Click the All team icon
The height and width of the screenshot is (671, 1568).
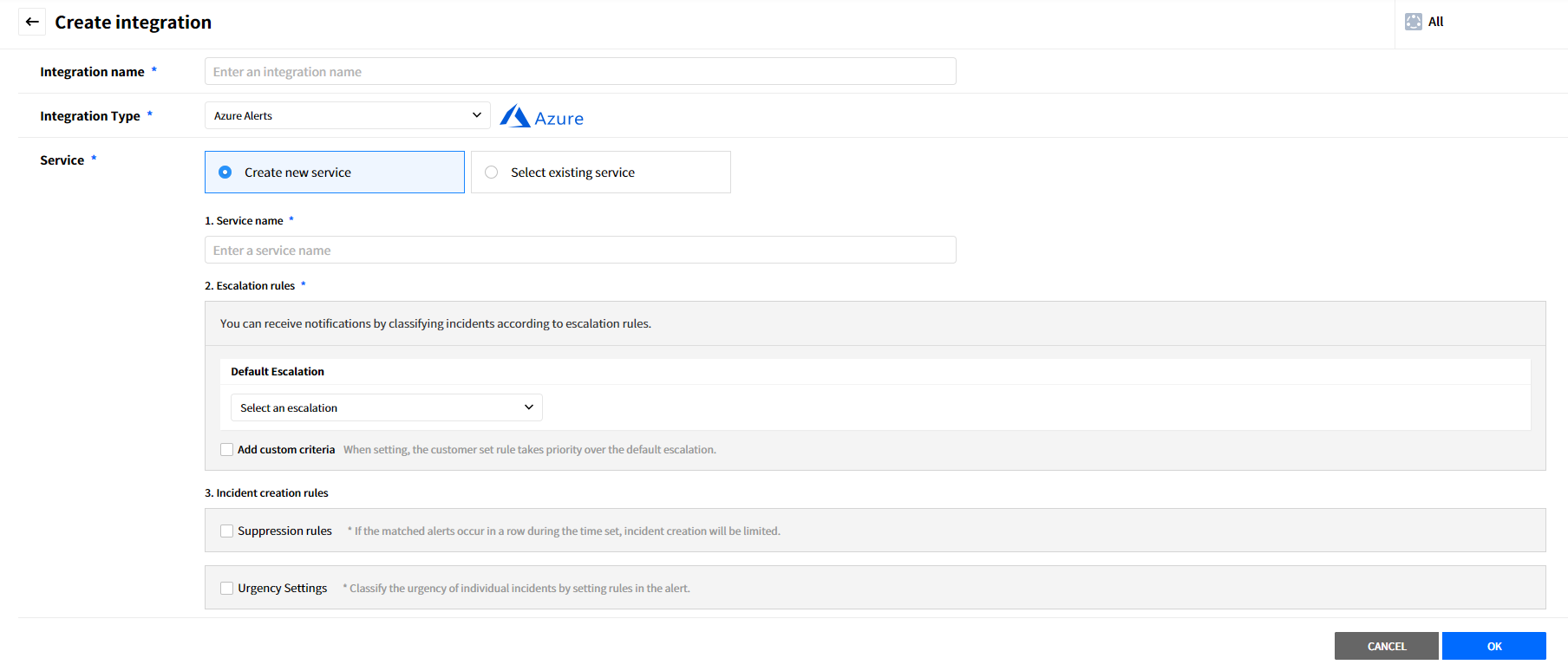point(1413,22)
